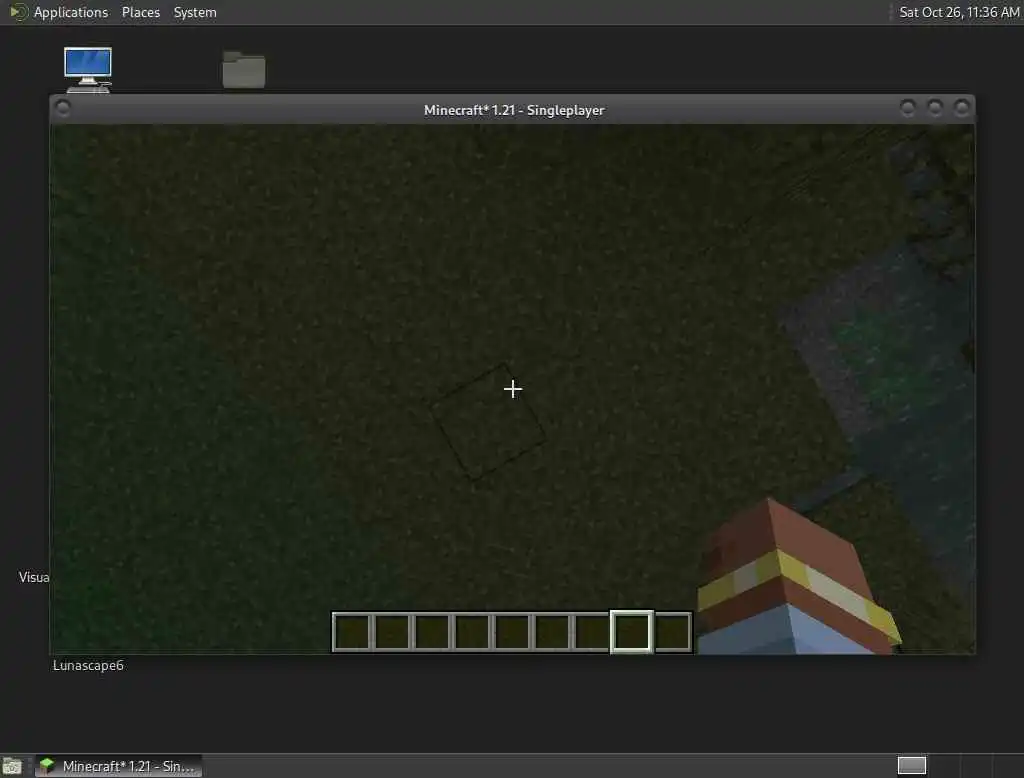Select the fifth hotbar slot
Image resolution: width=1024 pixels, height=778 pixels.
(512, 632)
